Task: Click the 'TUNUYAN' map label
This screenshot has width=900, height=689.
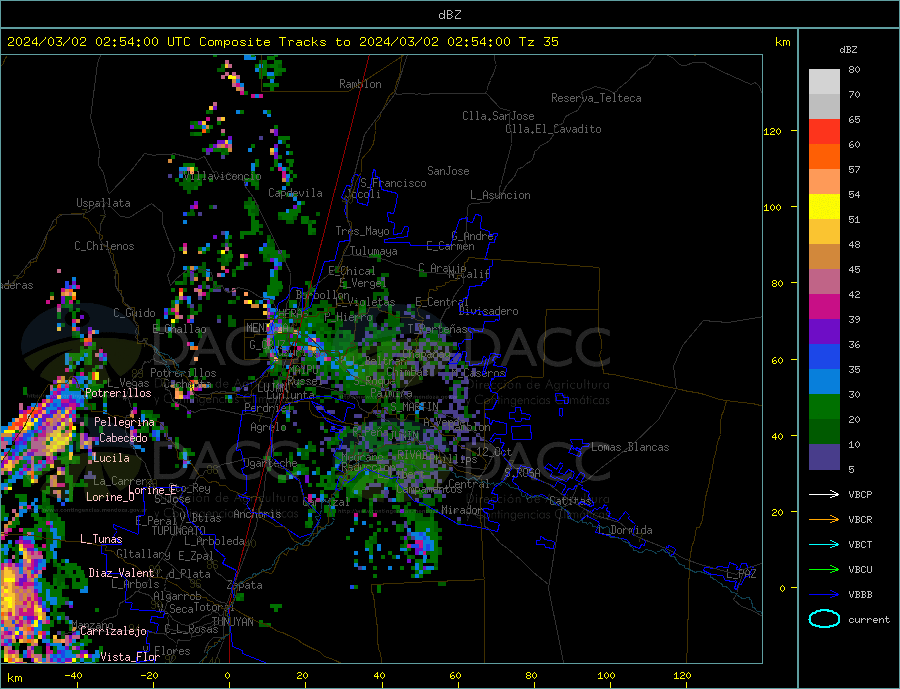Action: [233, 622]
